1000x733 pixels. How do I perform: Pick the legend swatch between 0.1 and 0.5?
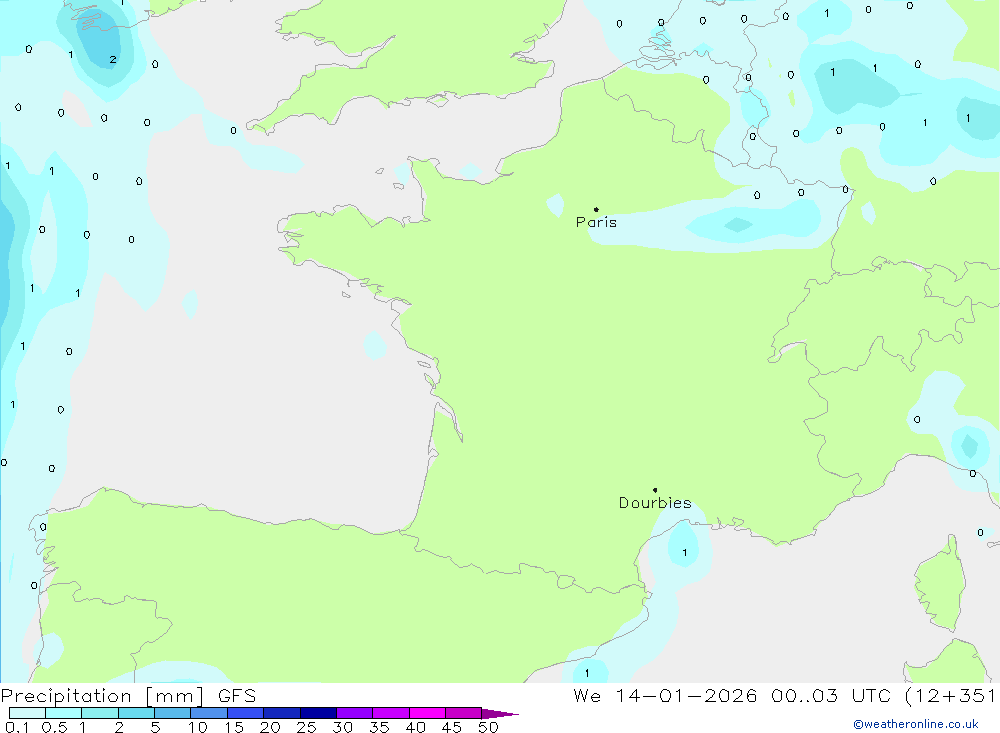[x=27, y=713]
